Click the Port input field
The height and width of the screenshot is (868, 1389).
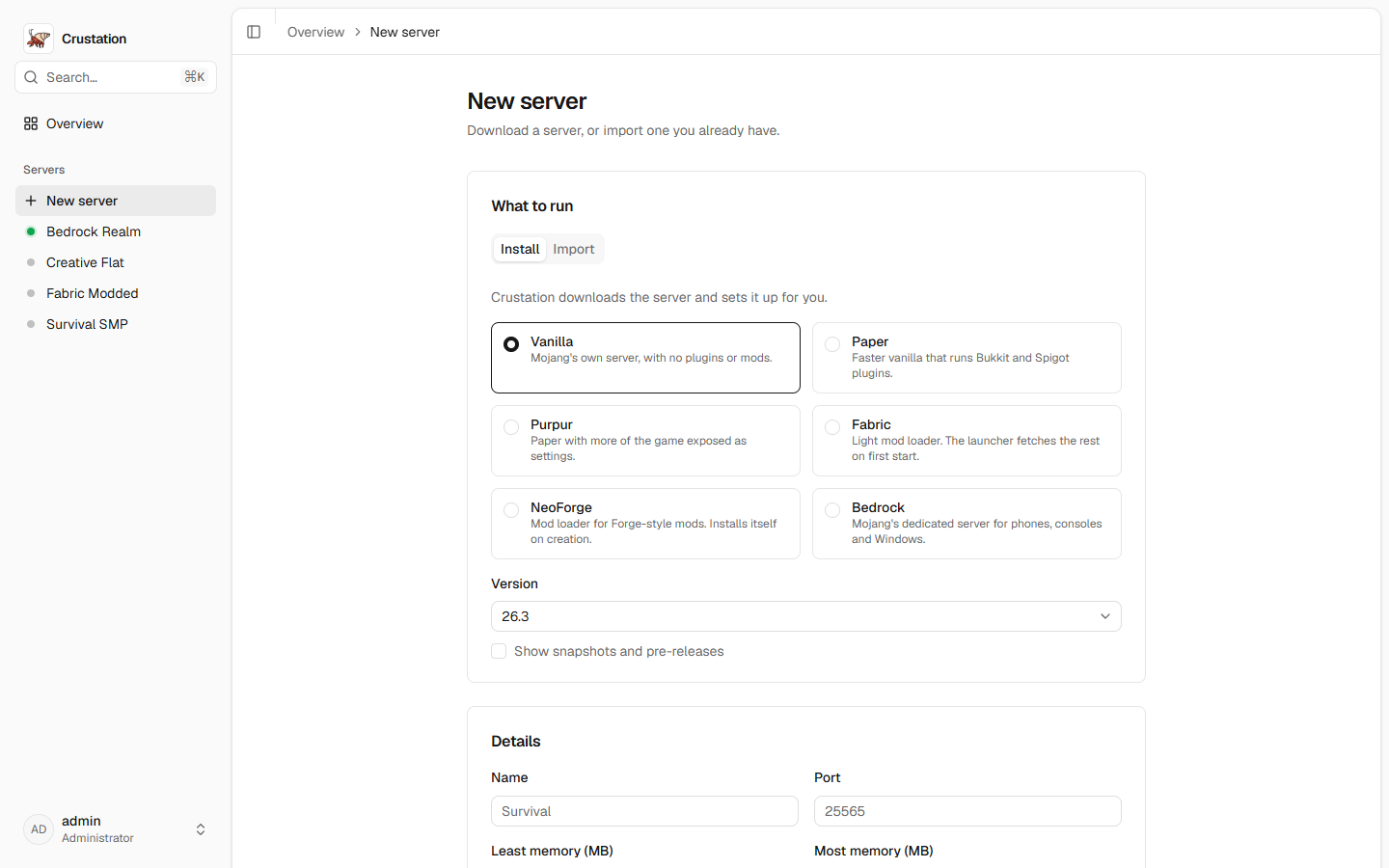coord(967,811)
